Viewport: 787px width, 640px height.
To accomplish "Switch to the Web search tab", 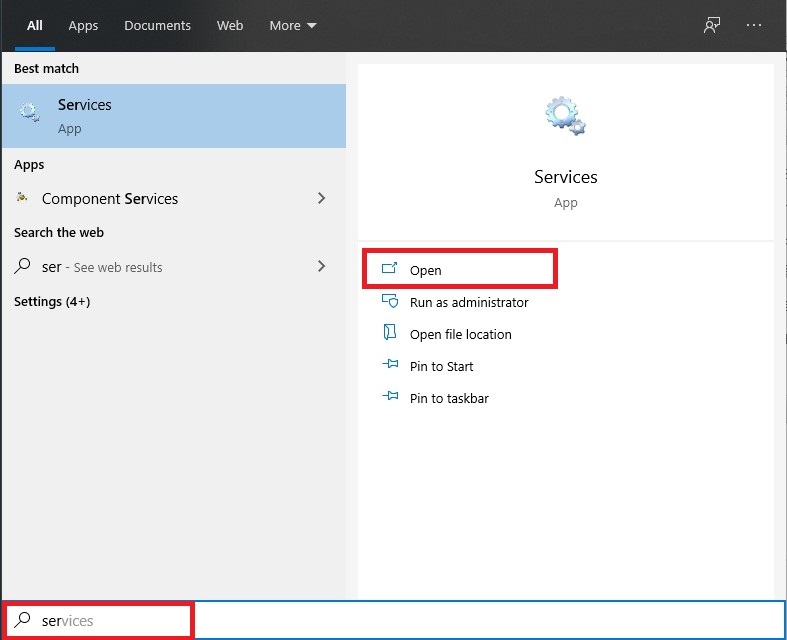I will (x=230, y=26).
